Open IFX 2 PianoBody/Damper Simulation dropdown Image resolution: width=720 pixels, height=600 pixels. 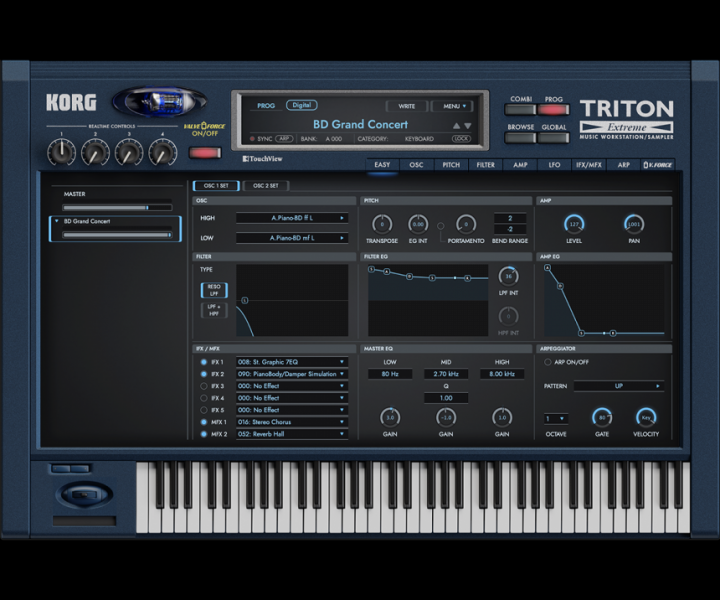292,374
